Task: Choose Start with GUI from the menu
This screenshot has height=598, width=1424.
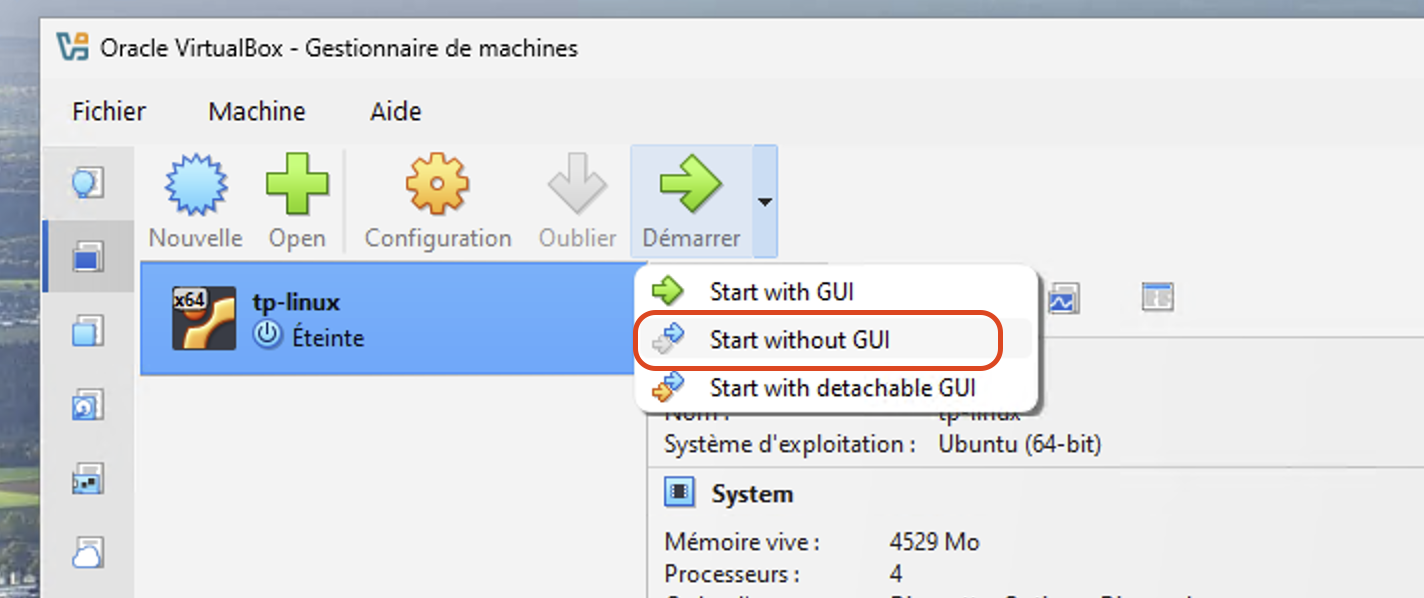Action: [x=781, y=292]
